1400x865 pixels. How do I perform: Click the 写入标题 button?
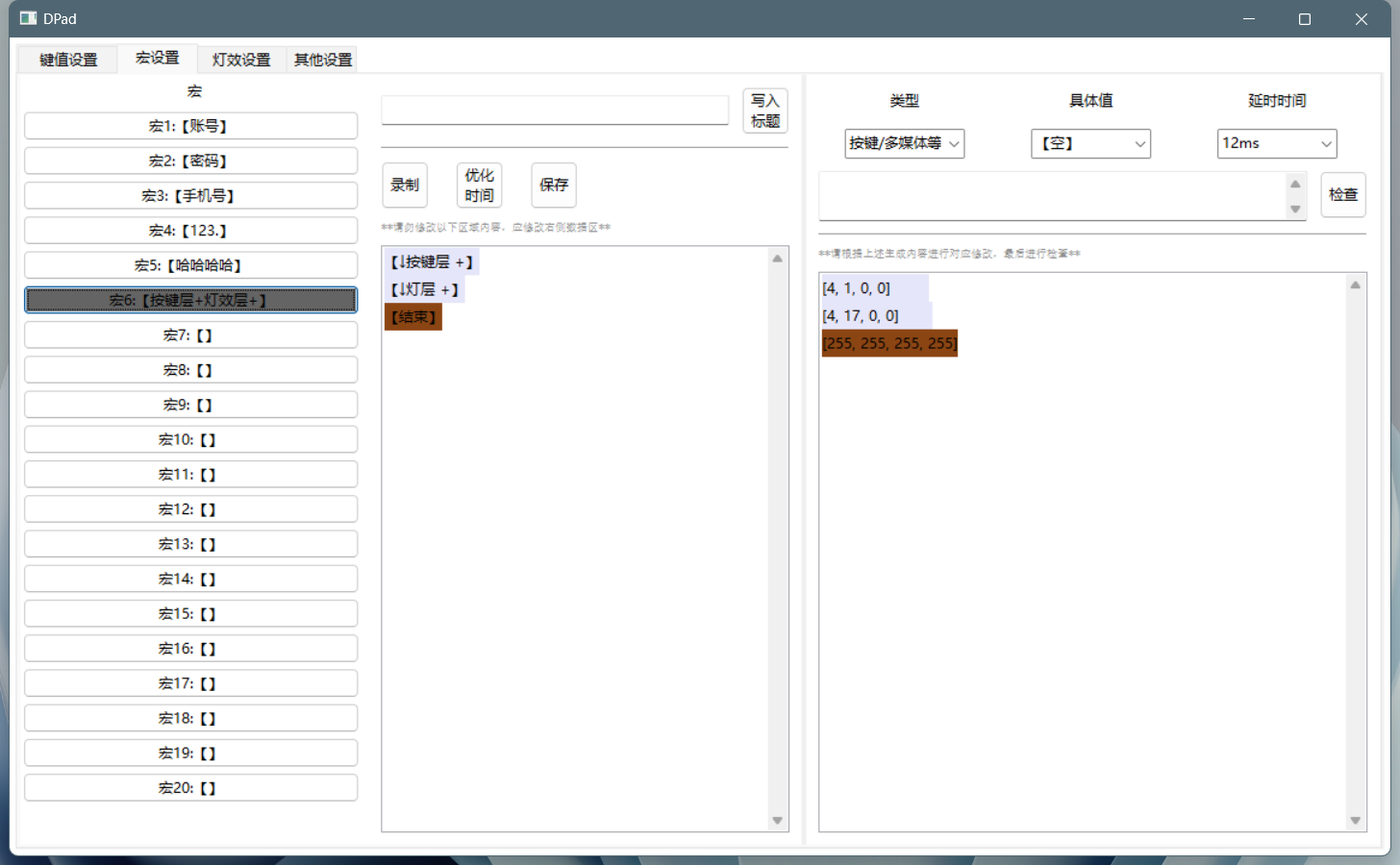765,111
